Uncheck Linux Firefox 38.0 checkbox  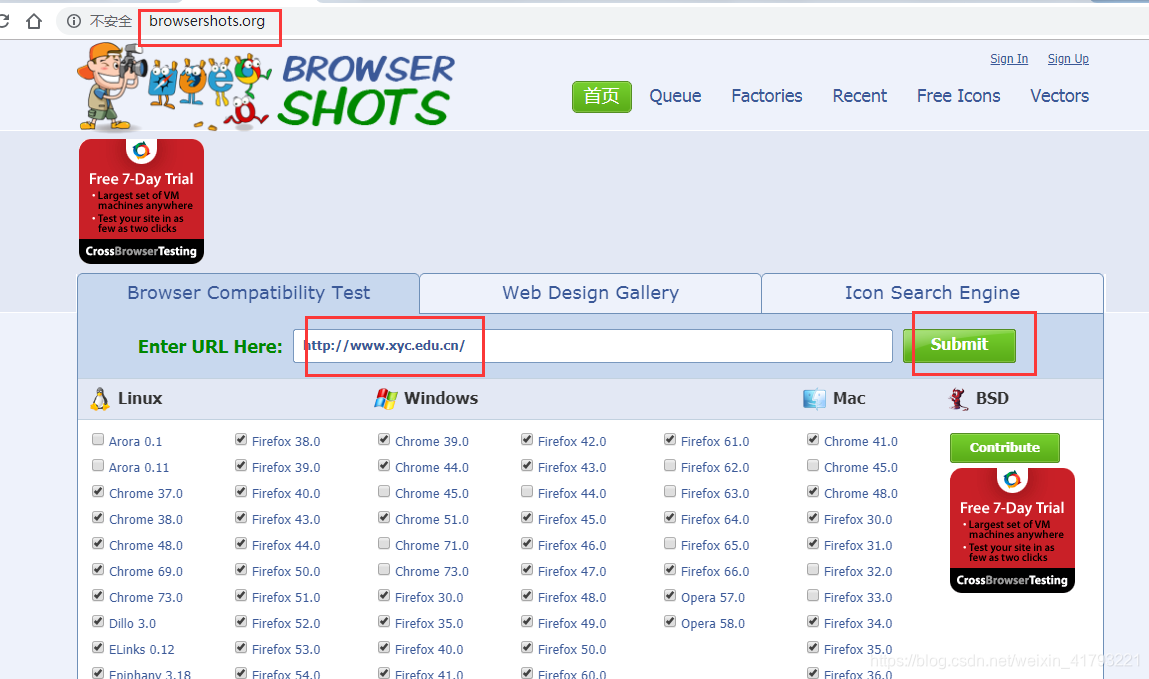coord(241,439)
